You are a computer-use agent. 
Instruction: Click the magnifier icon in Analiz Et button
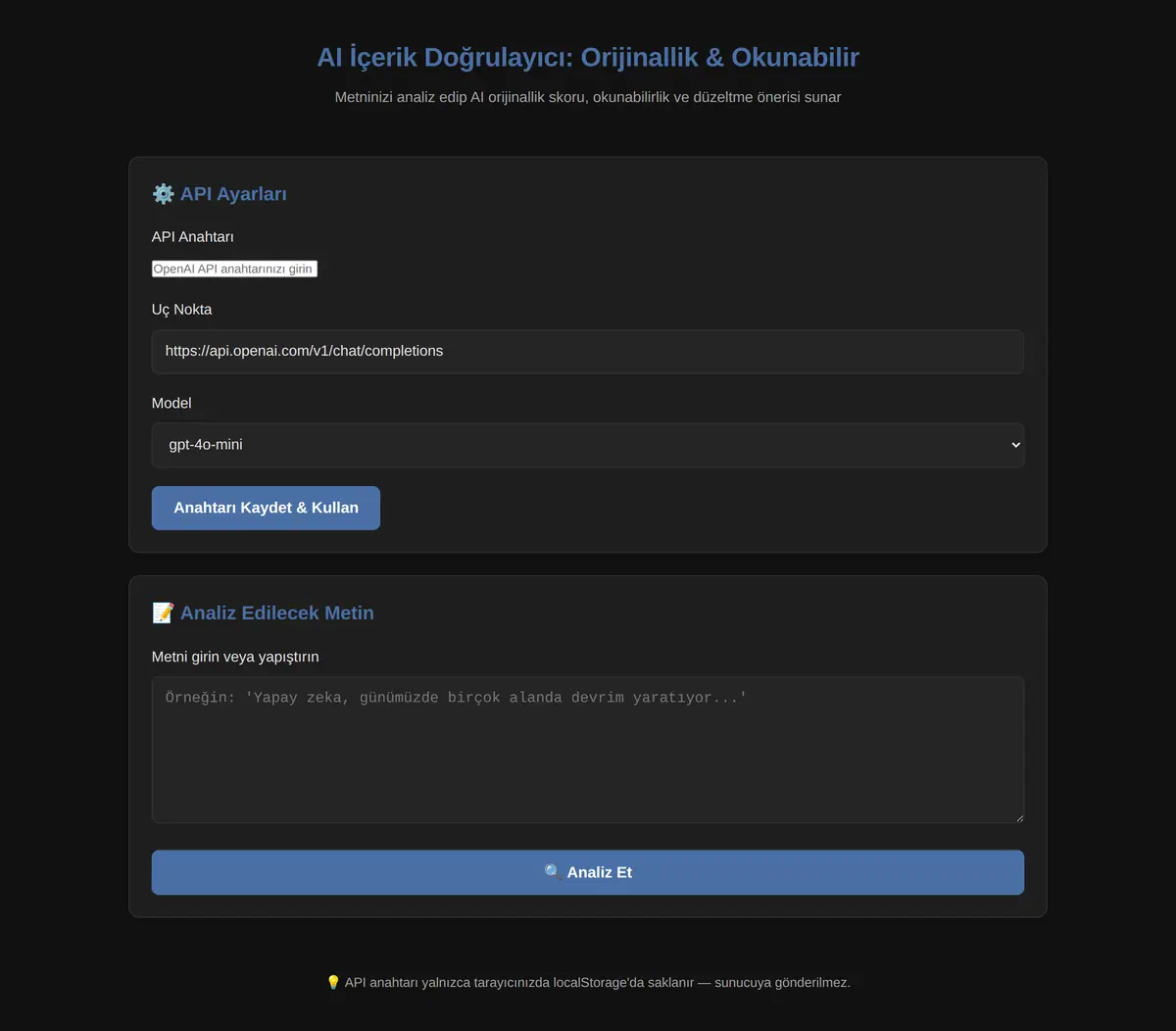(553, 872)
